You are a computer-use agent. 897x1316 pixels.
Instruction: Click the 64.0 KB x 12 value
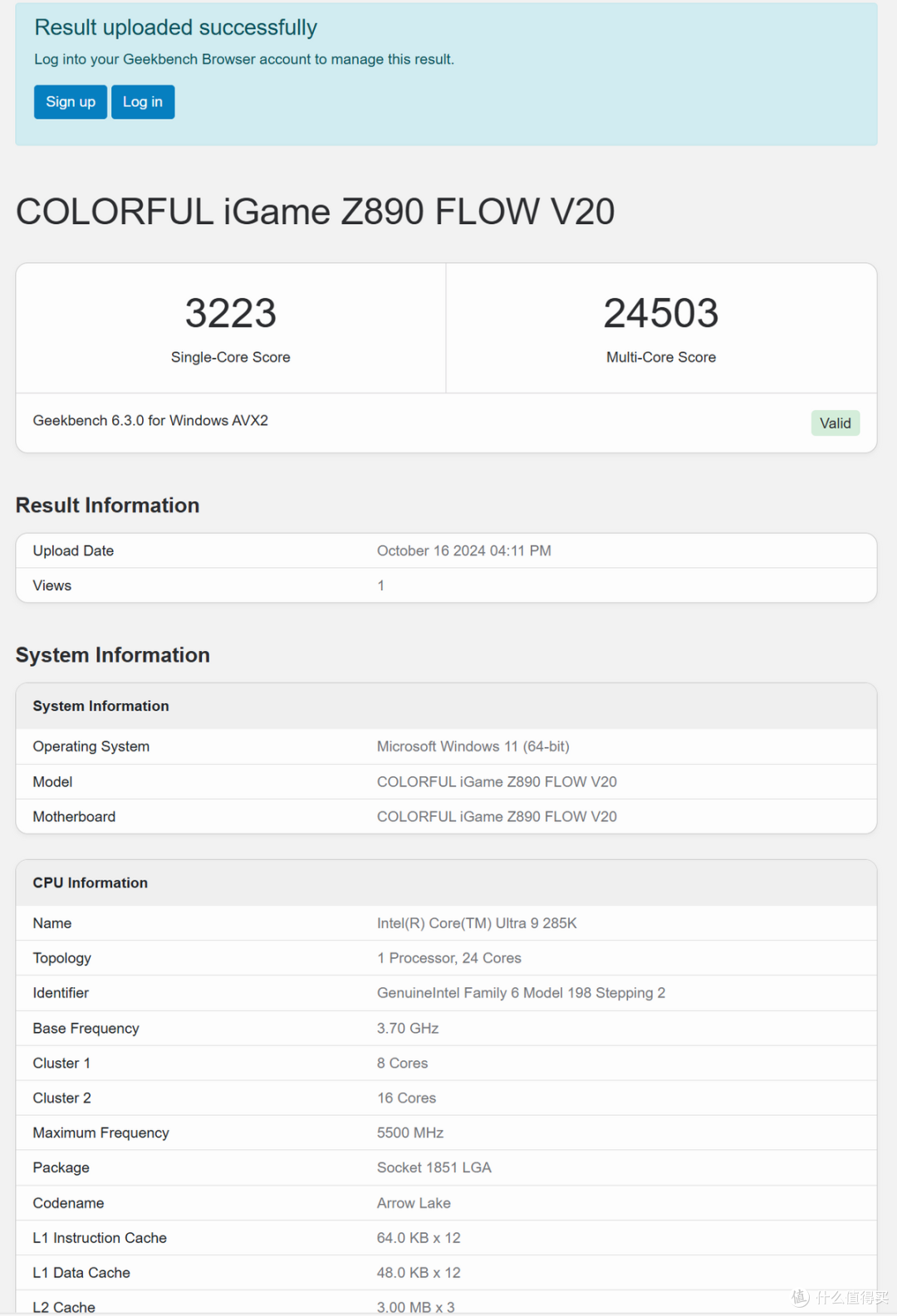419,1239
